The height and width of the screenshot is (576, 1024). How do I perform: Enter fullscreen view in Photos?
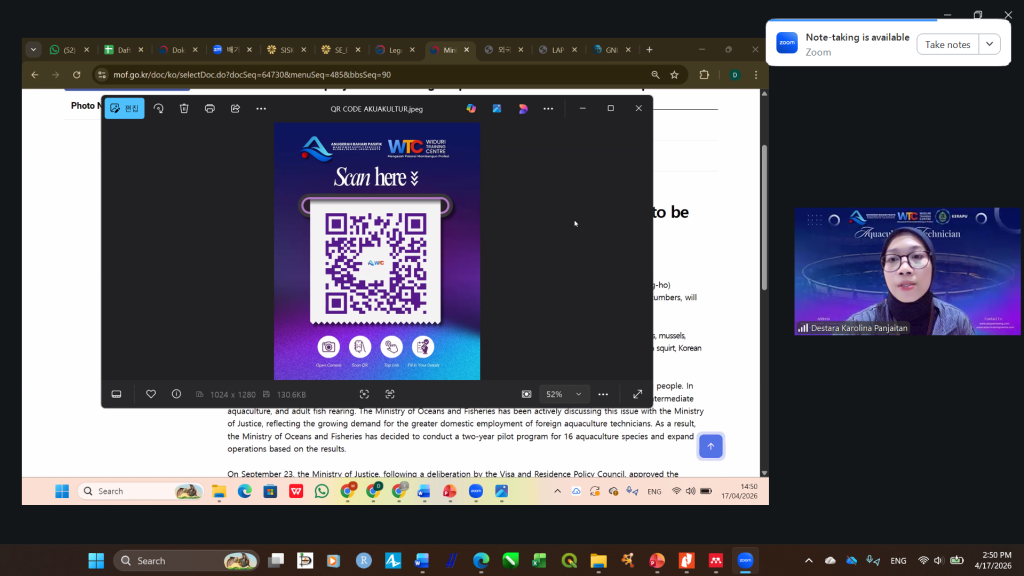click(638, 394)
